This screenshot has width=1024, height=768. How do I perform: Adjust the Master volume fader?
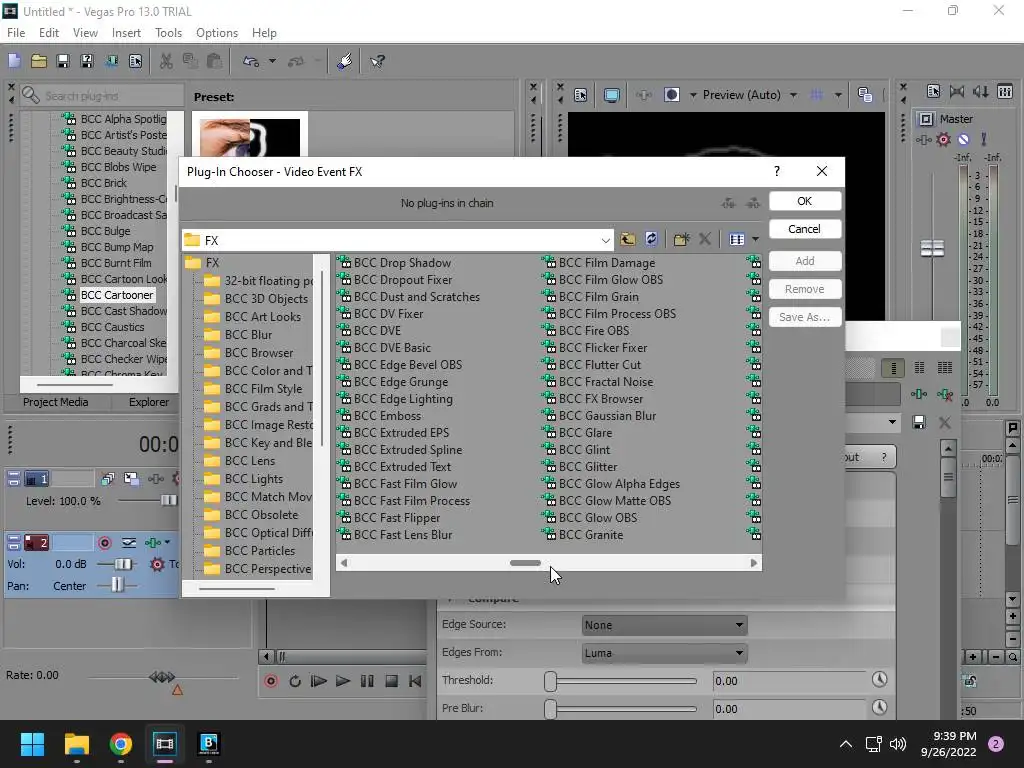pyautogui.click(x=932, y=248)
